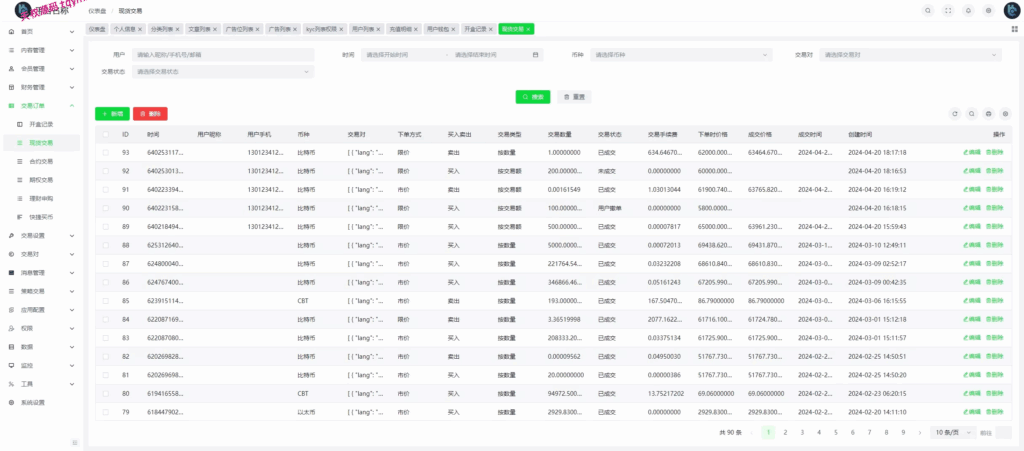
Task: Focus the 用户 nickname/phone input field
Action: (223, 55)
